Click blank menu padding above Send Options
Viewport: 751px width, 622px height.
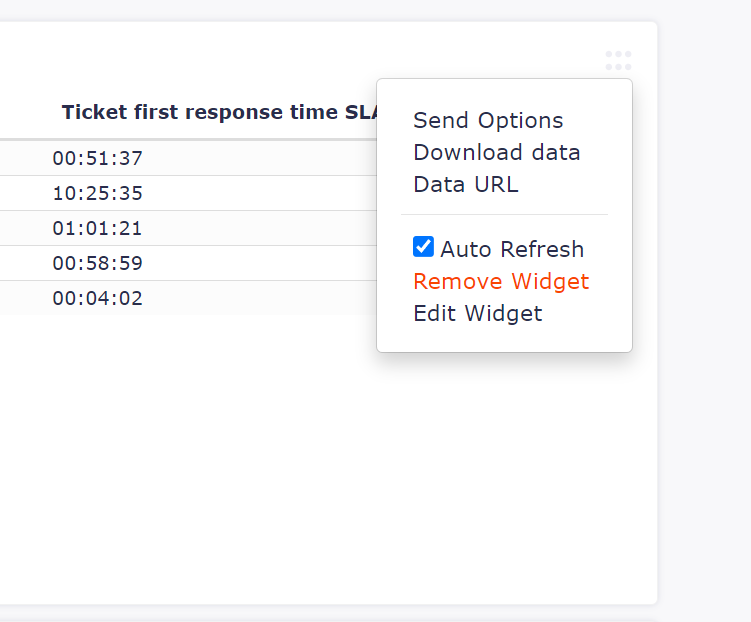point(504,94)
